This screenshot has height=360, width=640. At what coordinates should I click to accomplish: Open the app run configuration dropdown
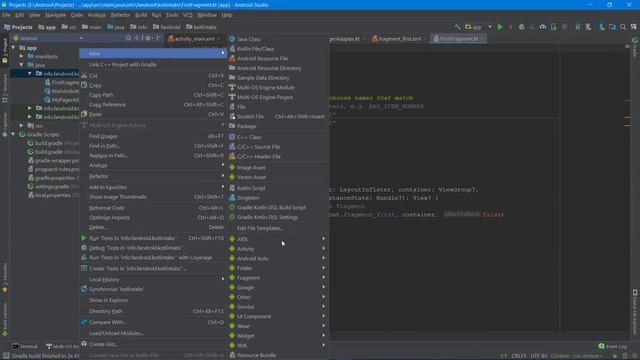[x=479, y=27]
